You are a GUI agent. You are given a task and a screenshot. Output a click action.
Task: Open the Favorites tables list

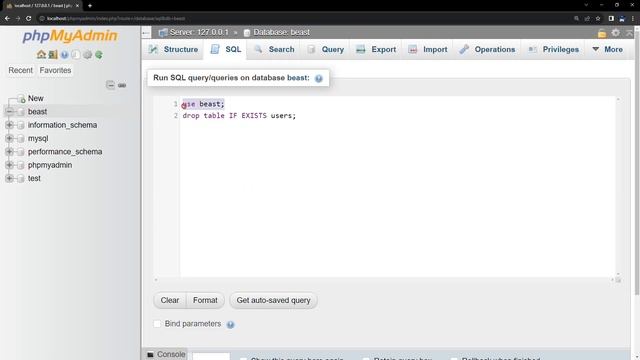click(x=55, y=70)
